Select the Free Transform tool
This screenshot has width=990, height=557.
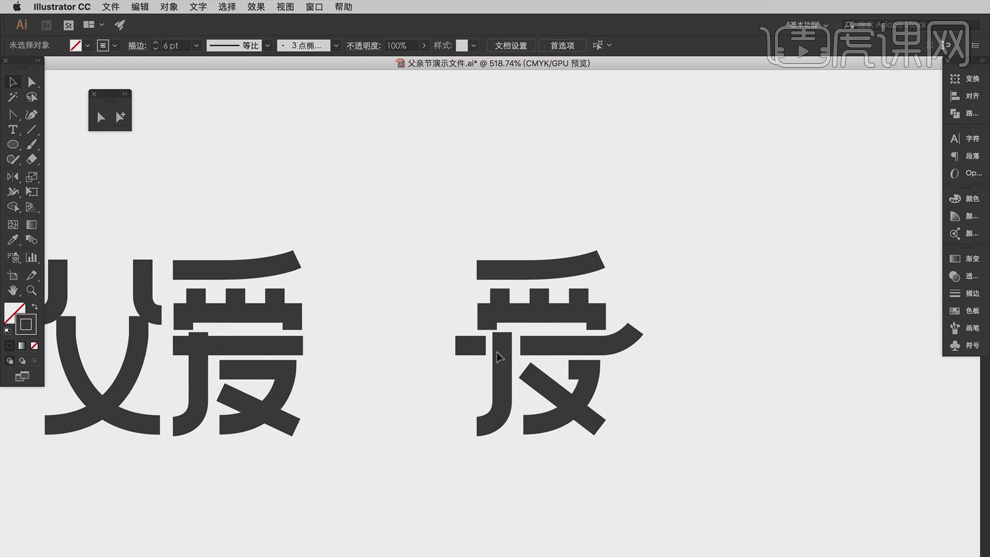coord(32,192)
